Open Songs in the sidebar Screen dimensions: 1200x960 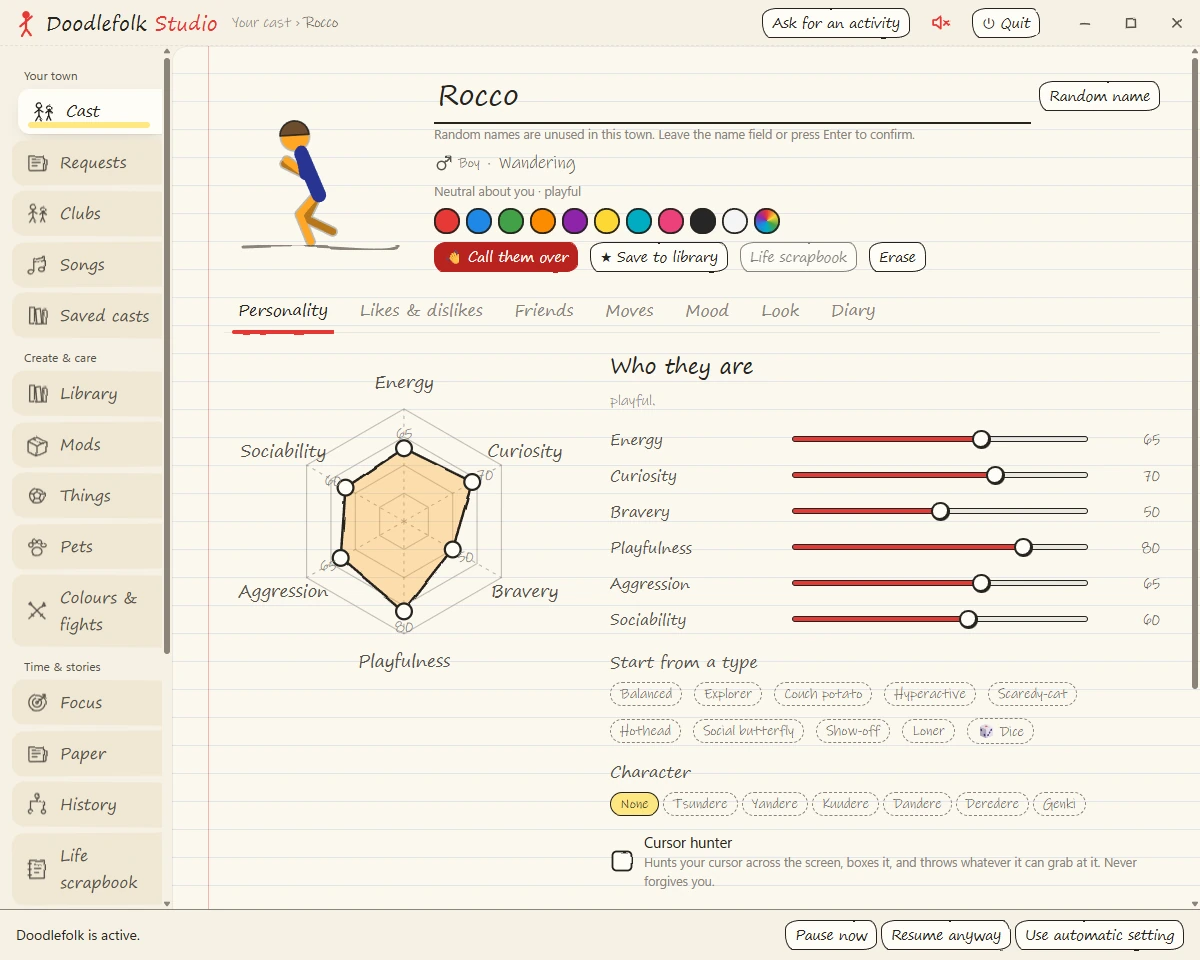point(87,264)
